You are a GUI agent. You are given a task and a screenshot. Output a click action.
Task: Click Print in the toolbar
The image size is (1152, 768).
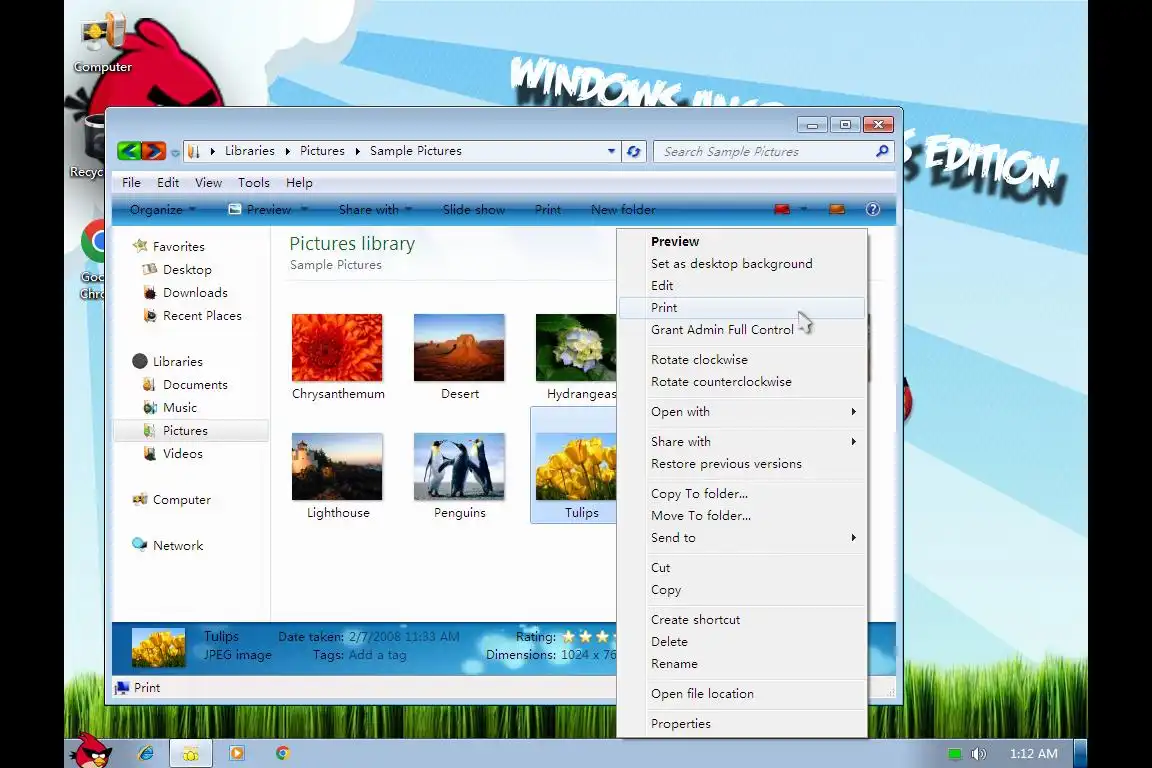coord(548,209)
